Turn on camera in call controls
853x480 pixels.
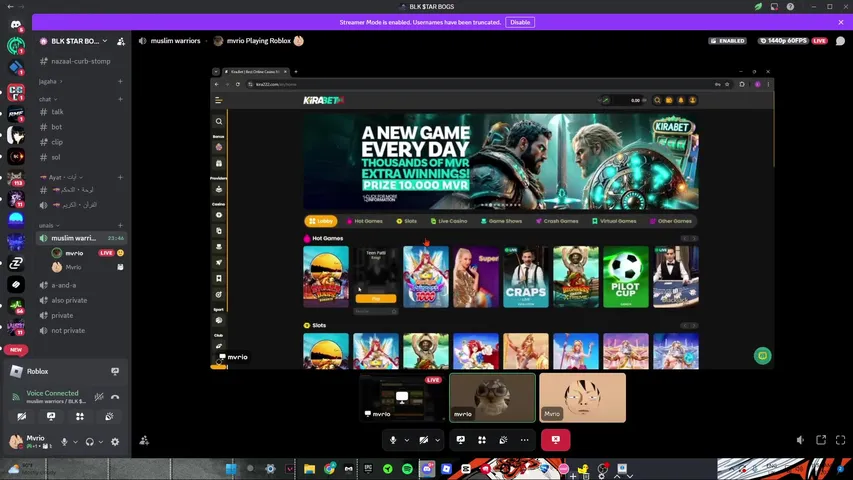click(423, 440)
